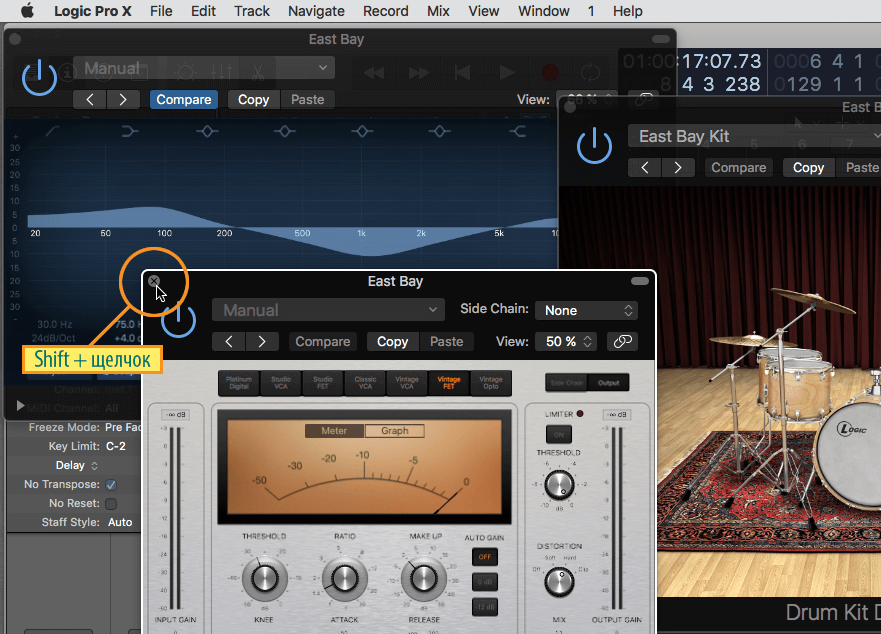This screenshot has width=881, height=634.
Task: Enable the No Reset checkbox
Action: (x=111, y=503)
